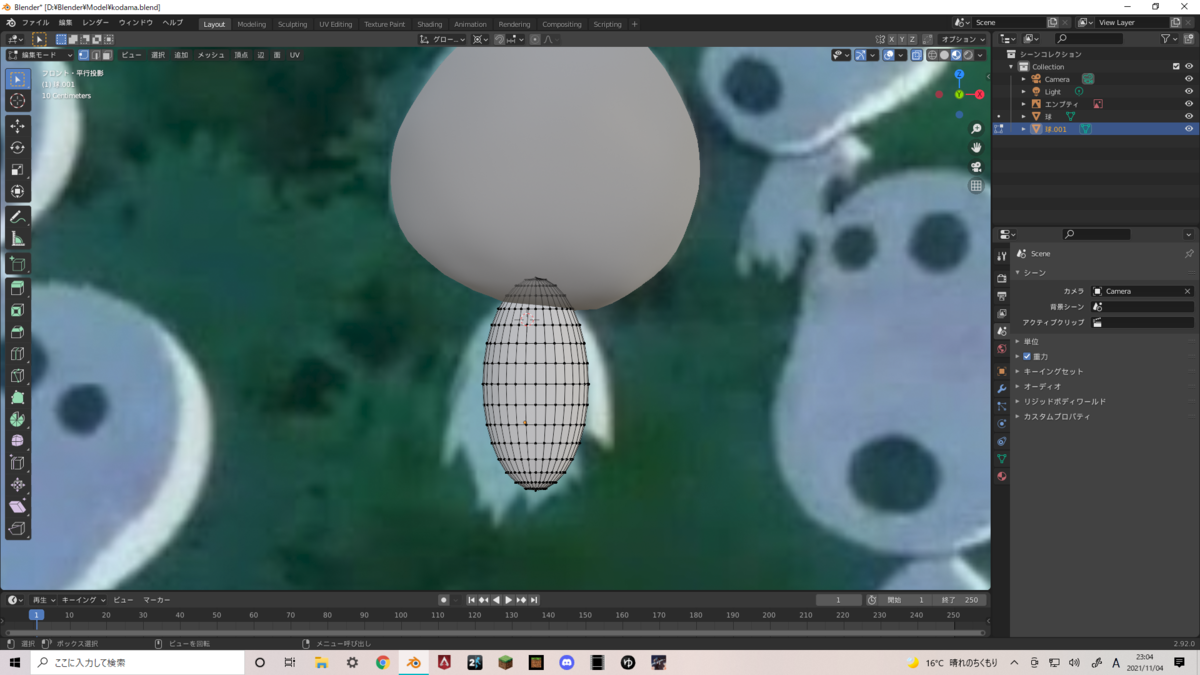This screenshot has width=1200, height=675.
Task: Open the レンダー menu
Action: point(96,23)
